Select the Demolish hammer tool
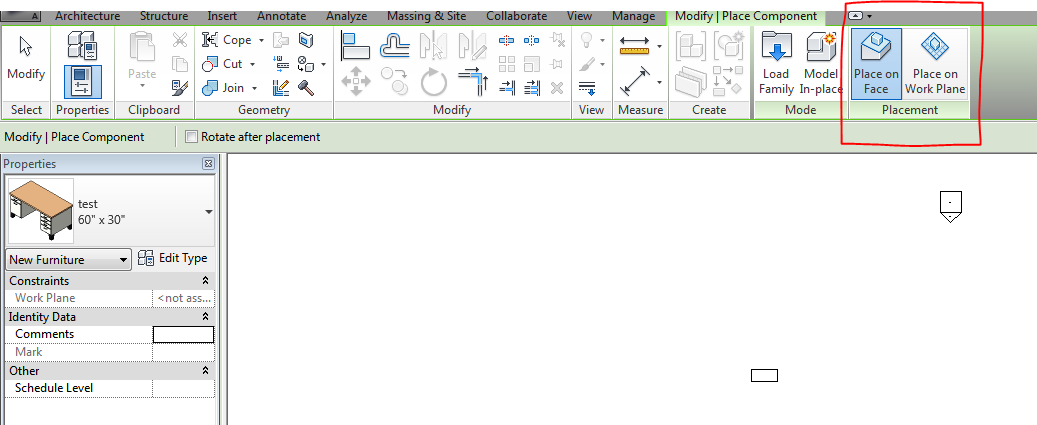The height and width of the screenshot is (425, 1037). pyautogui.click(x=306, y=88)
